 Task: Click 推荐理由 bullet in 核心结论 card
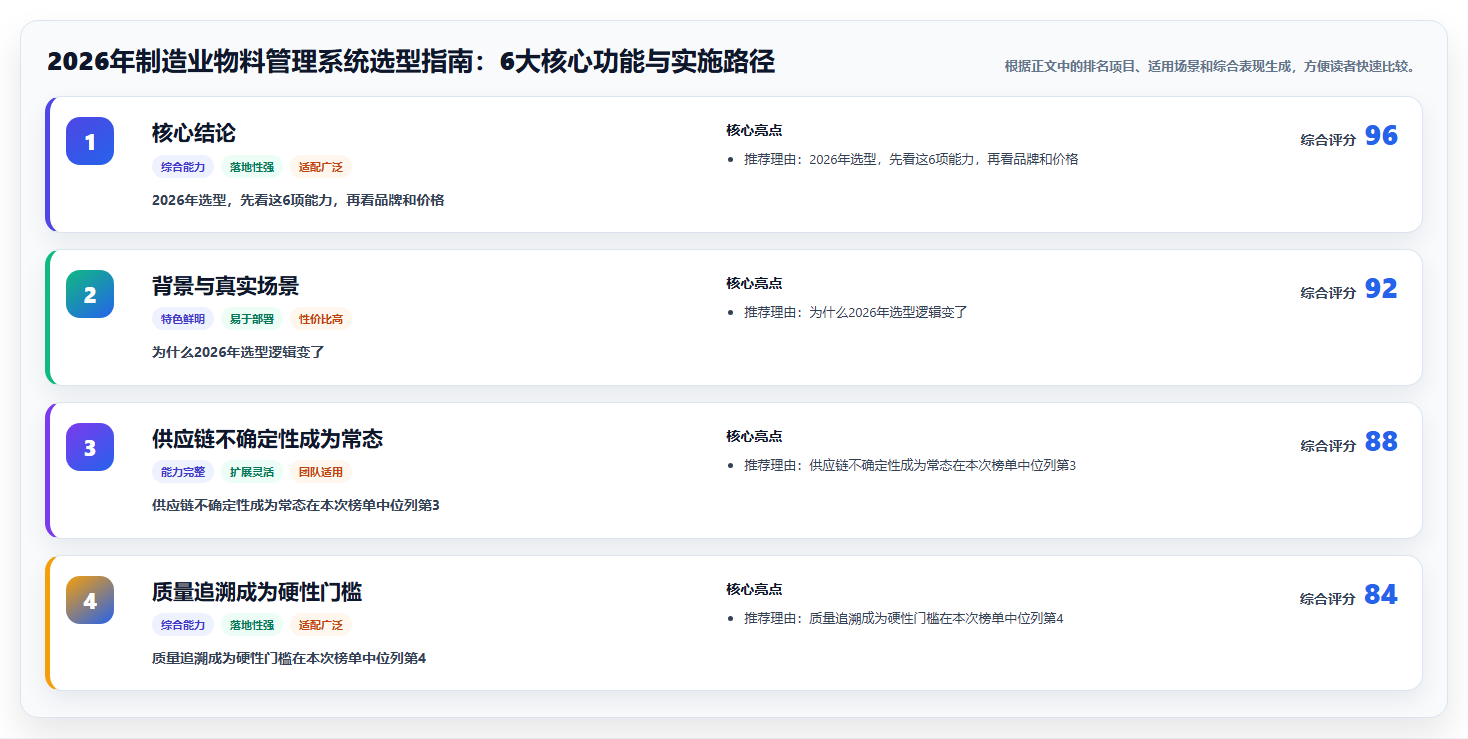911,159
